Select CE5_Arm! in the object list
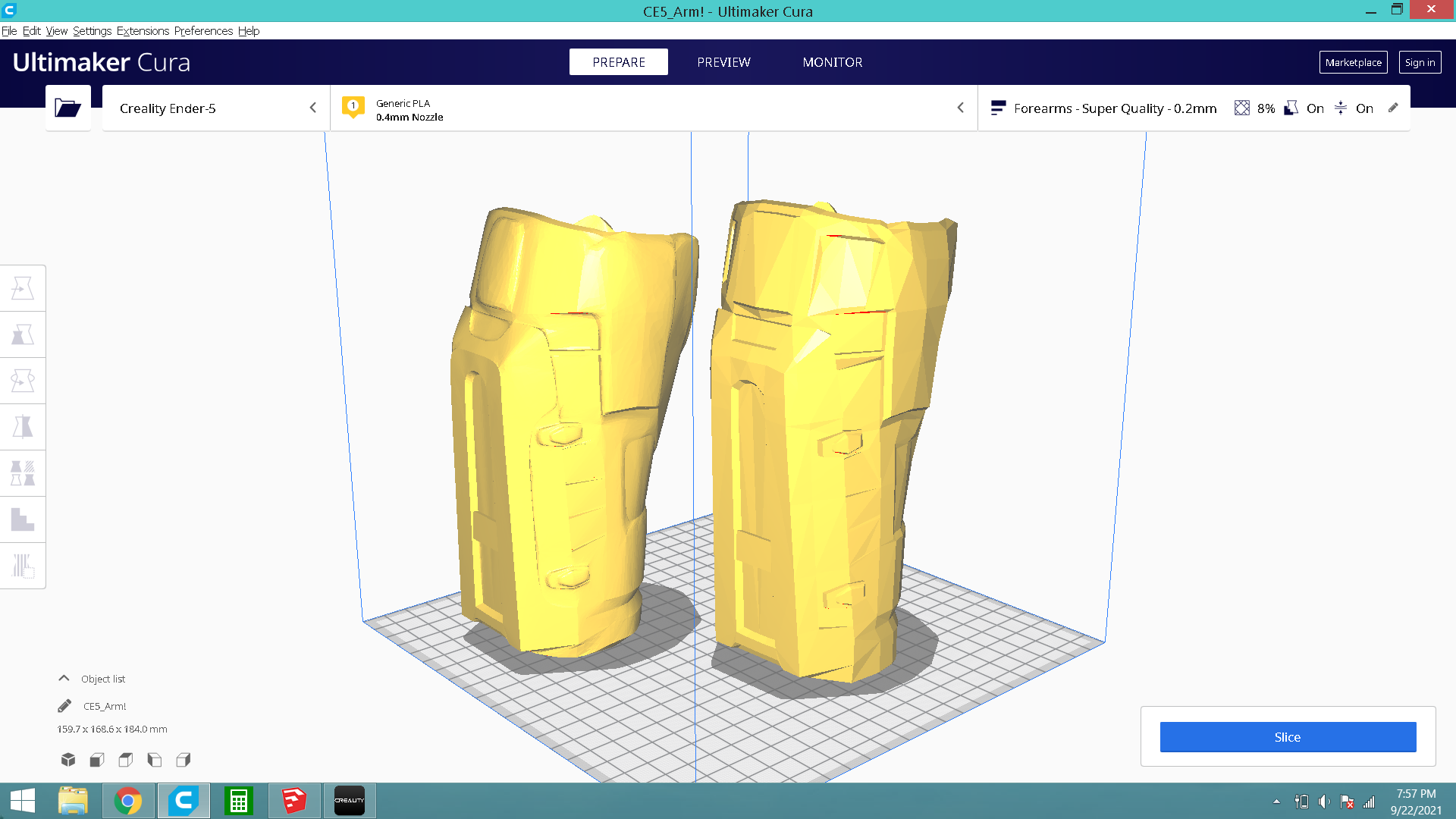Viewport: 1456px width, 819px height. click(x=105, y=706)
